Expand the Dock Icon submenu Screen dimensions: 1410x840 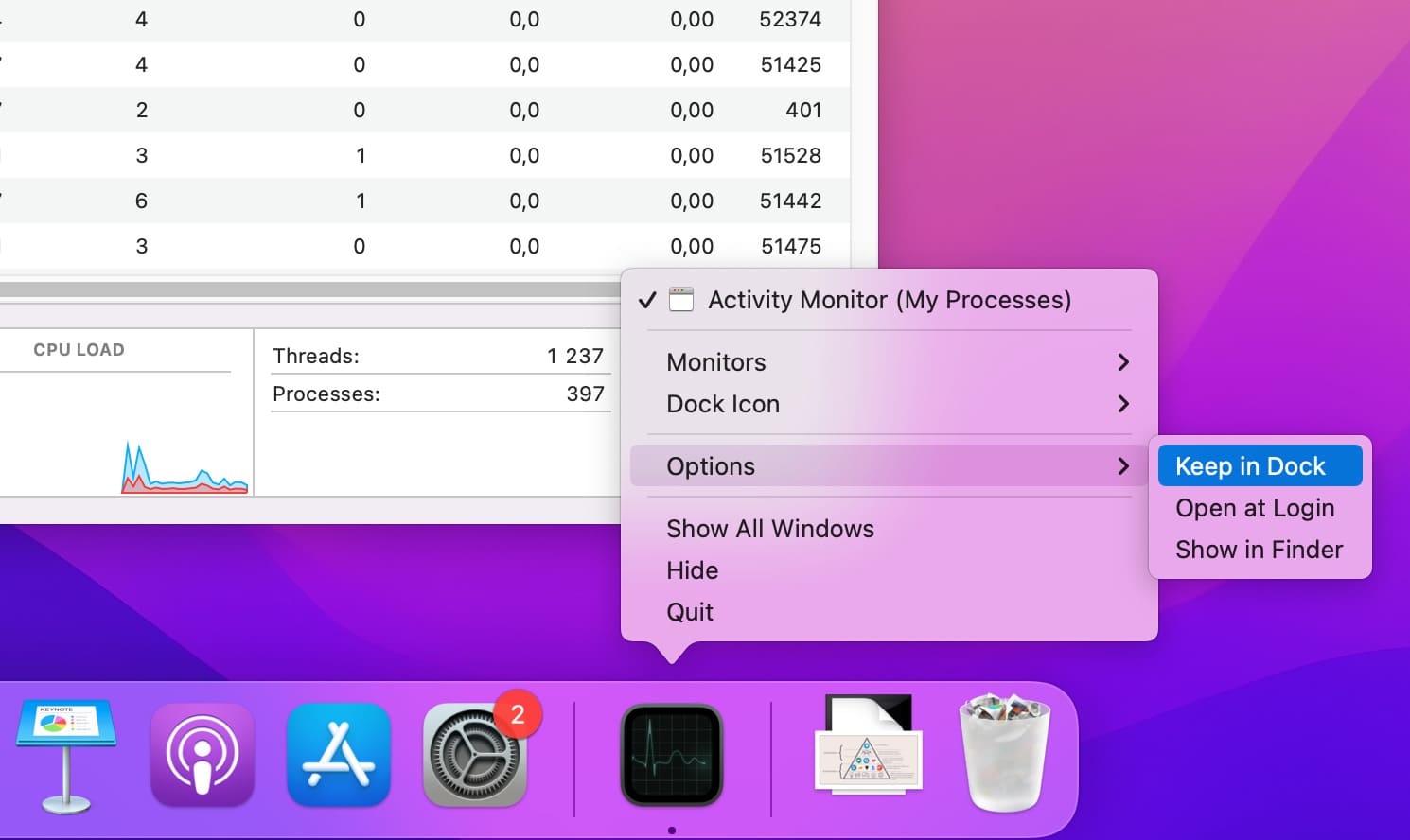point(890,404)
